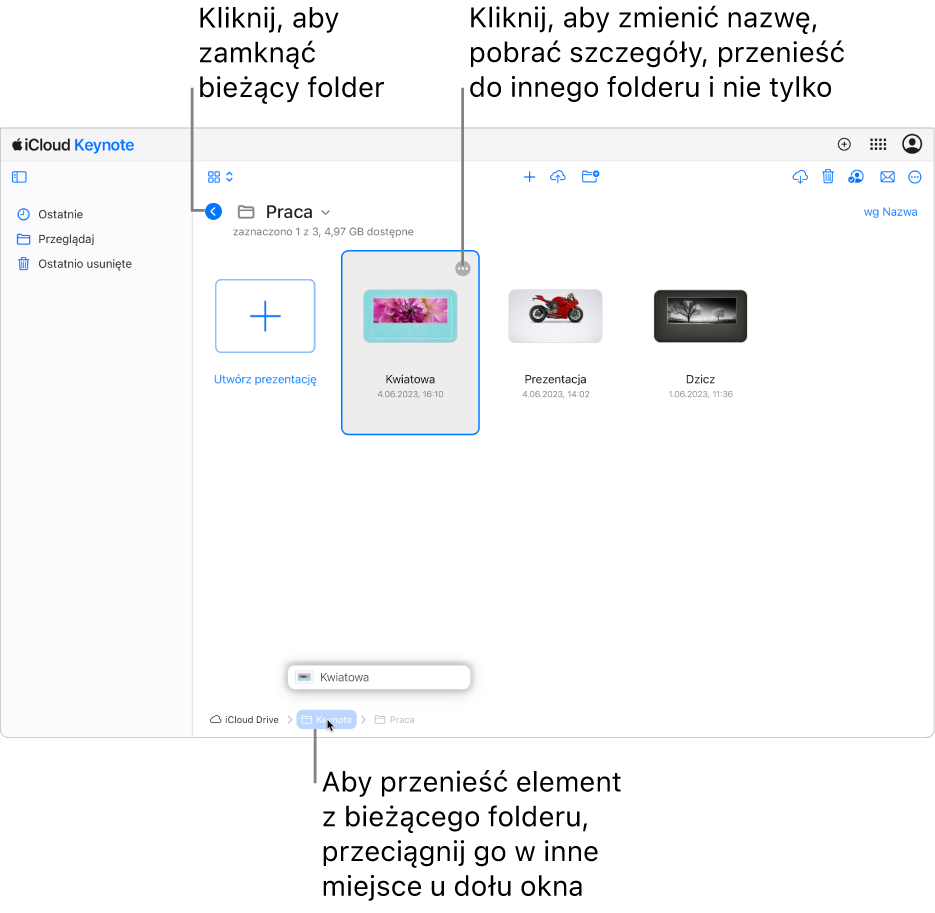Open the Kwiatowa thumbnail more options button

point(463,269)
